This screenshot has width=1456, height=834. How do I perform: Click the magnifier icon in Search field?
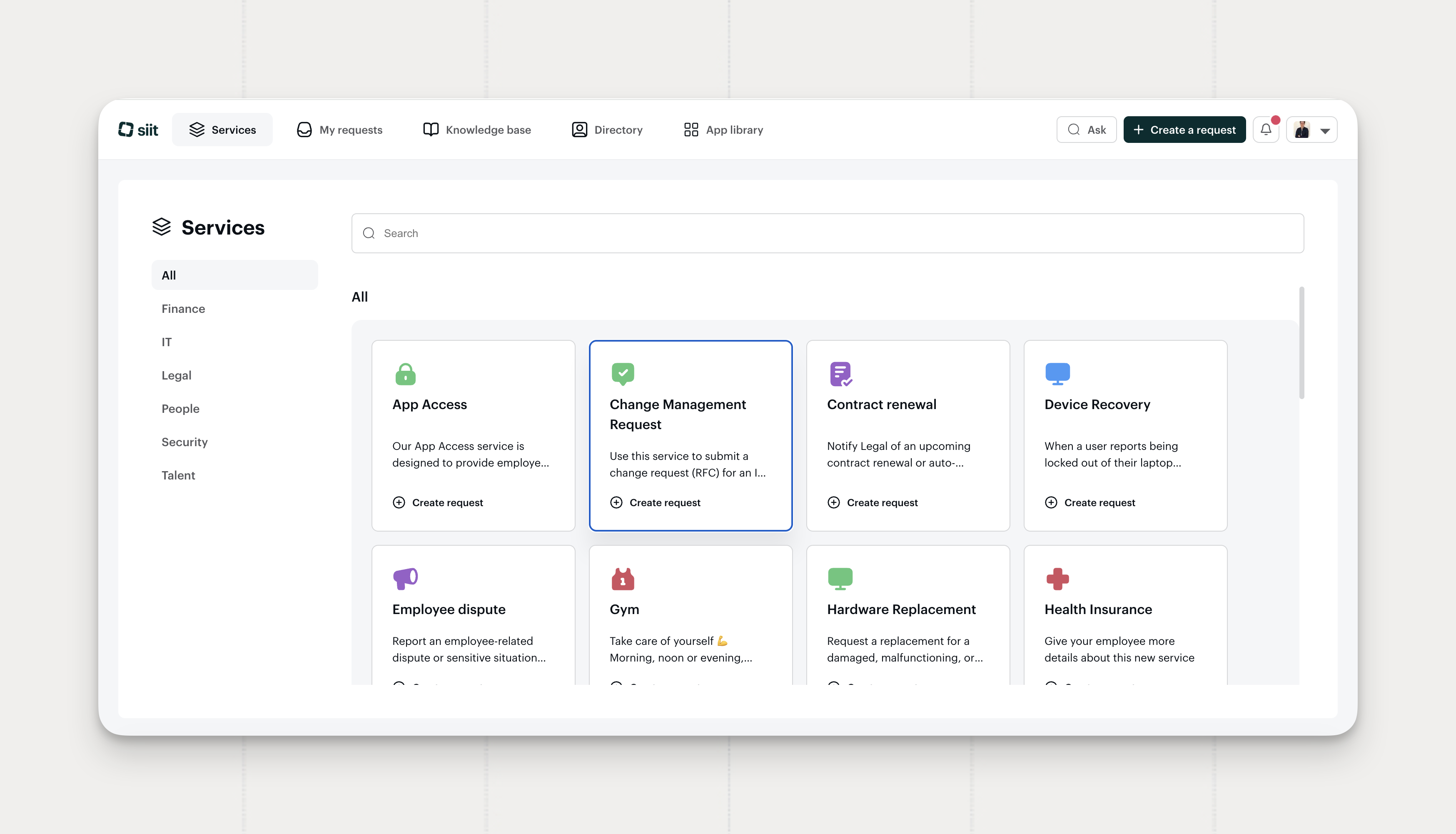point(369,233)
